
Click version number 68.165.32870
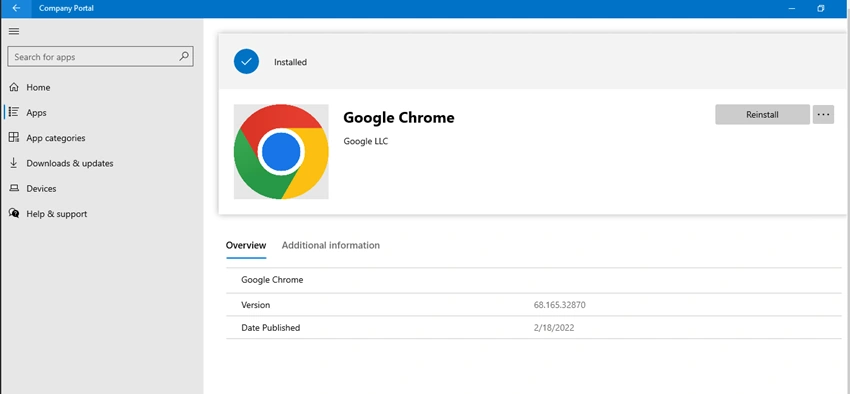559,305
